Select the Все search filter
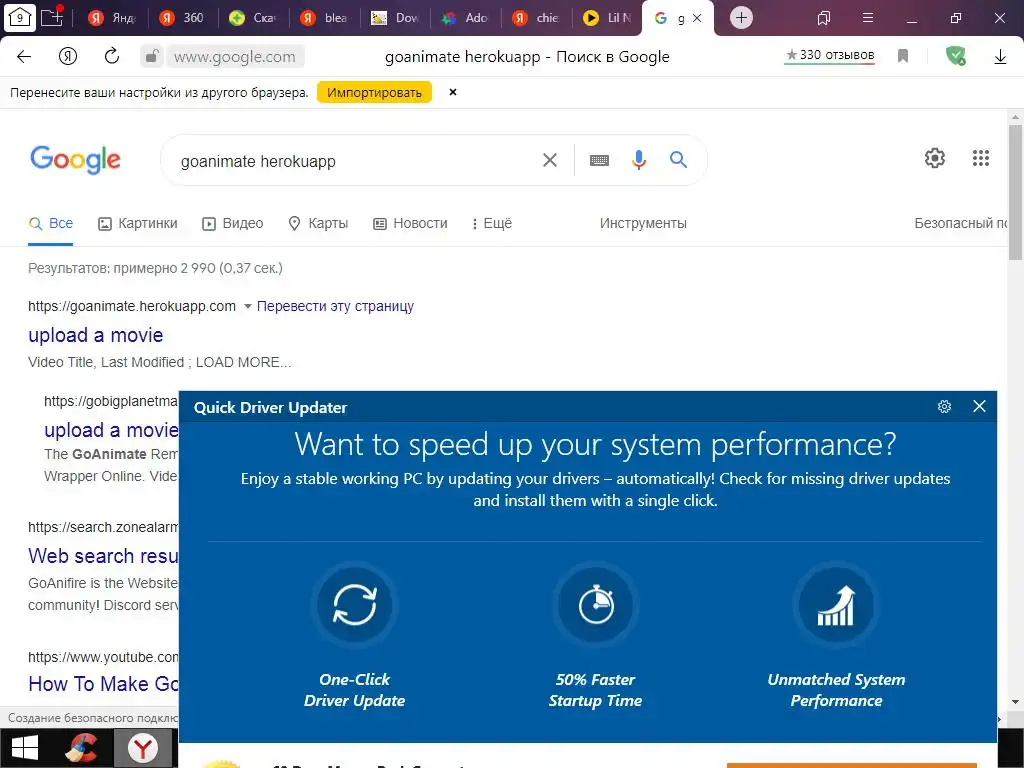The height and width of the screenshot is (768, 1024). click(51, 223)
